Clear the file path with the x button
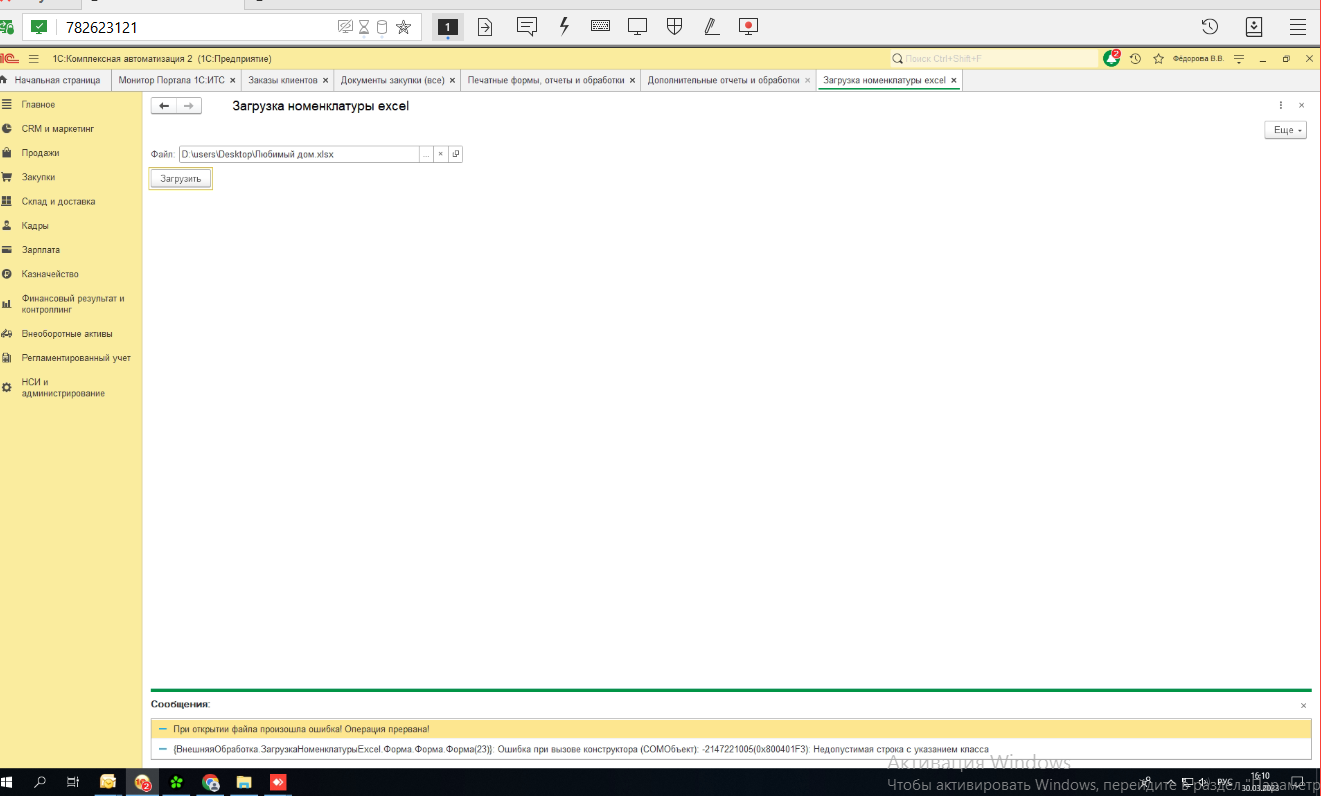 [x=440, y=154]
